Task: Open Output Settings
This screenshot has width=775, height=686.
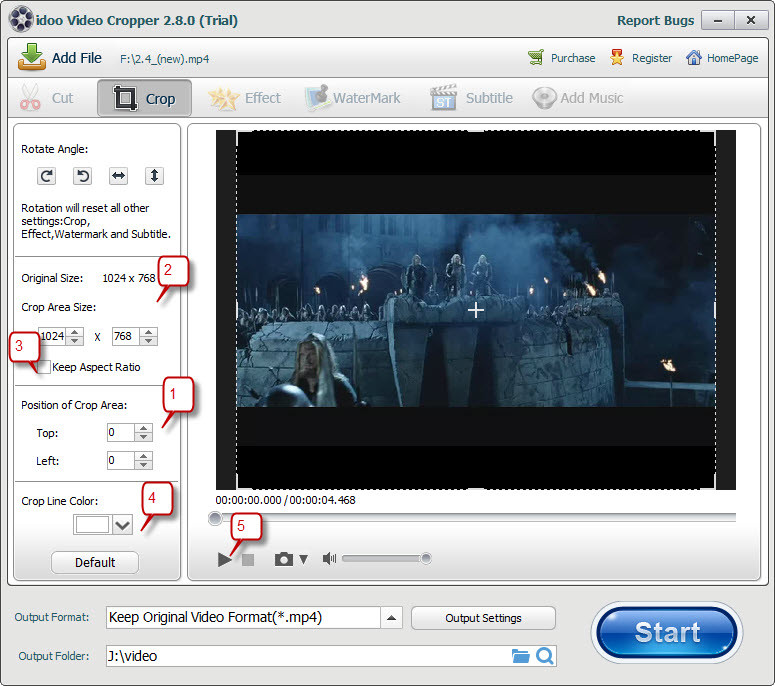Action: [483, 618]
